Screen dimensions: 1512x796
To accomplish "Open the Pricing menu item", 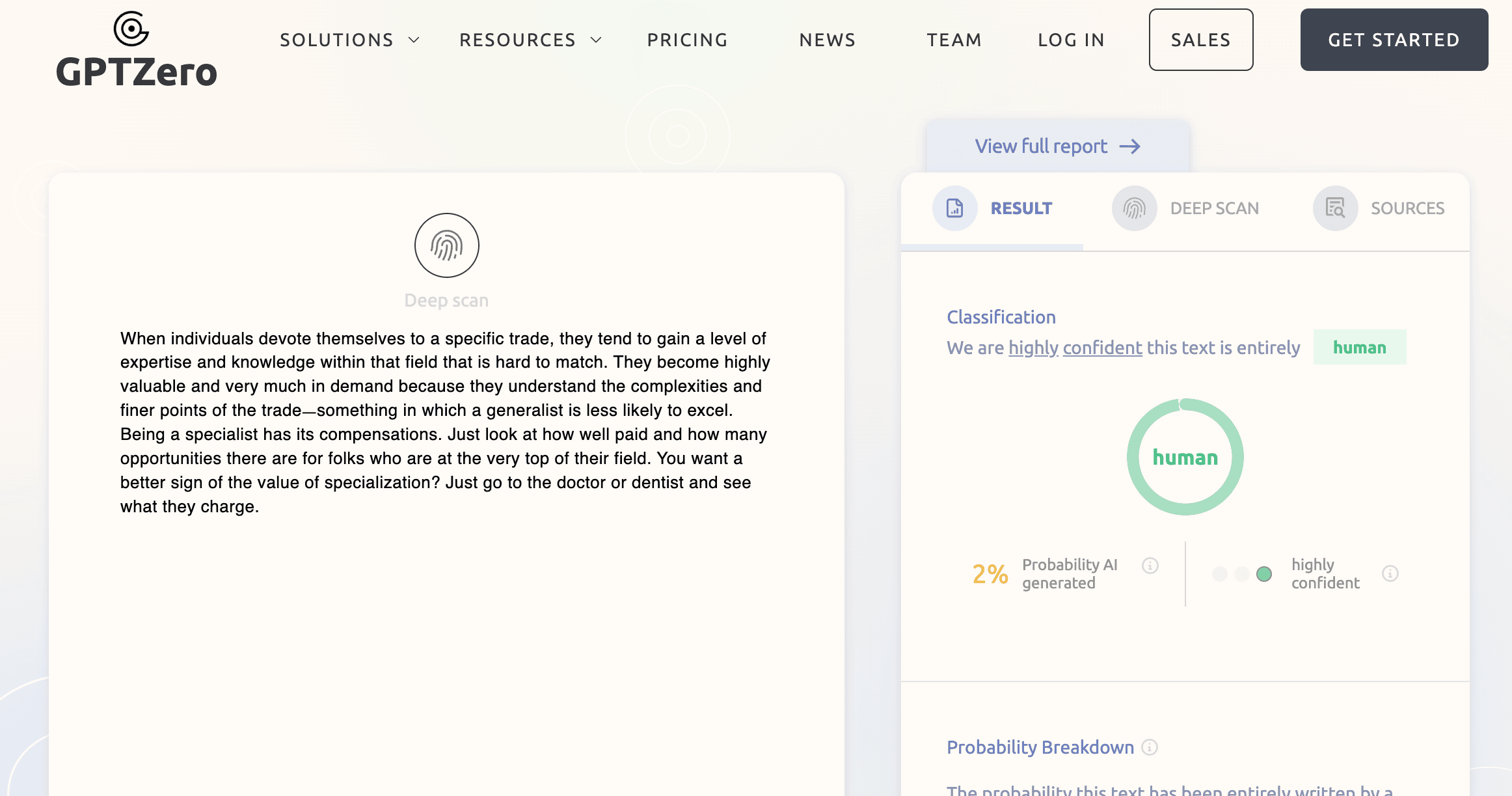I will pos(687,40).
